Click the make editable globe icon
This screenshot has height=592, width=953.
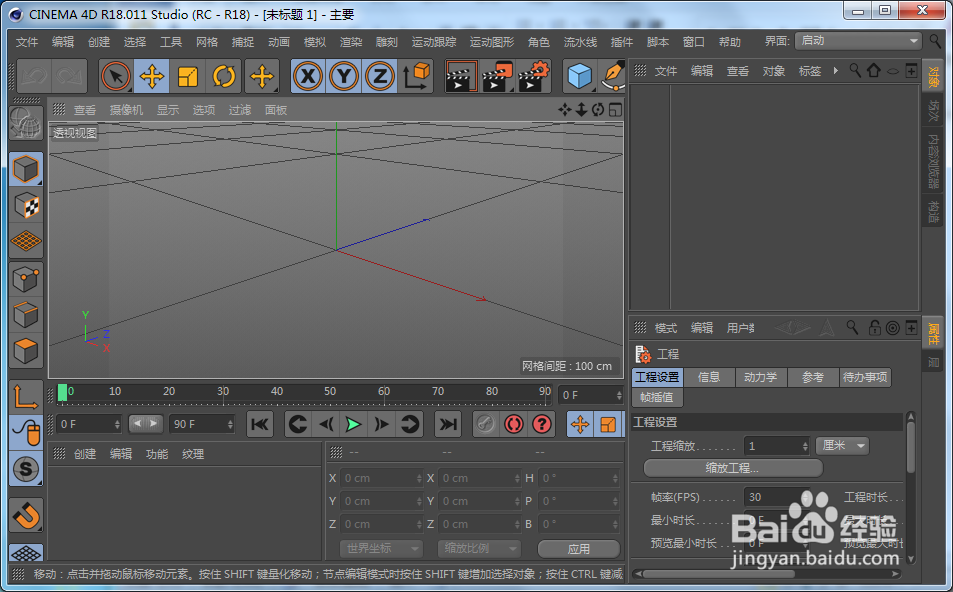pos(26,123)
